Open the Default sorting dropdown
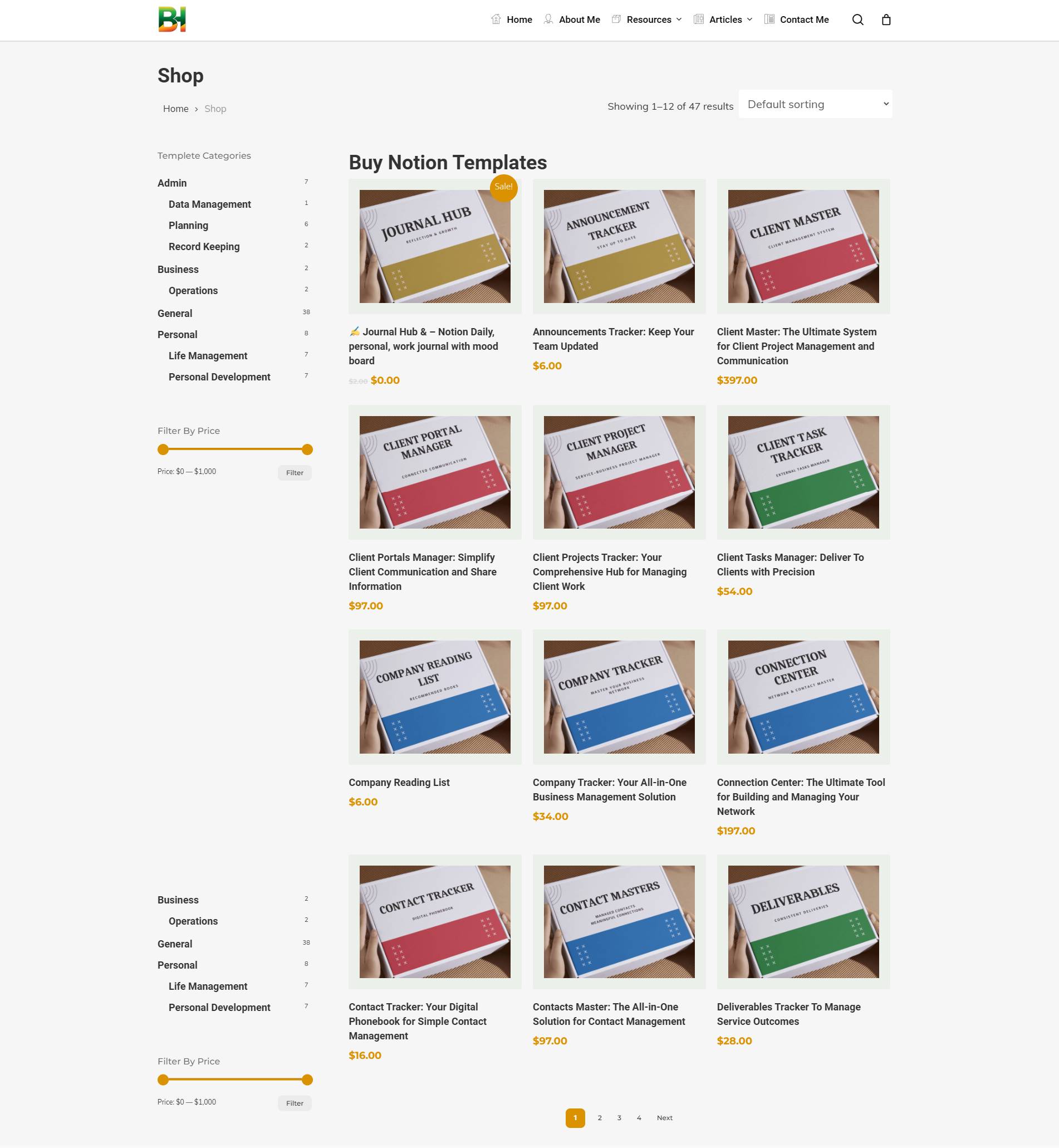 tap(815, 104)
